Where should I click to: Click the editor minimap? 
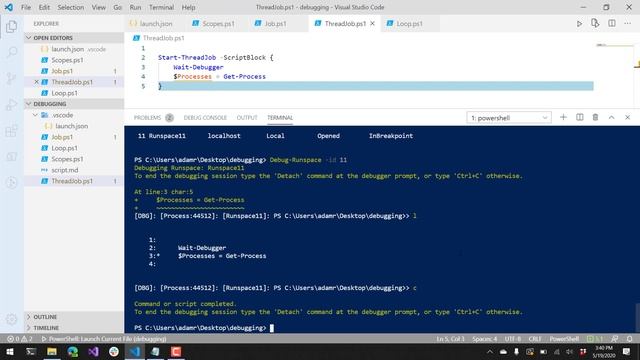click(614, 46)
